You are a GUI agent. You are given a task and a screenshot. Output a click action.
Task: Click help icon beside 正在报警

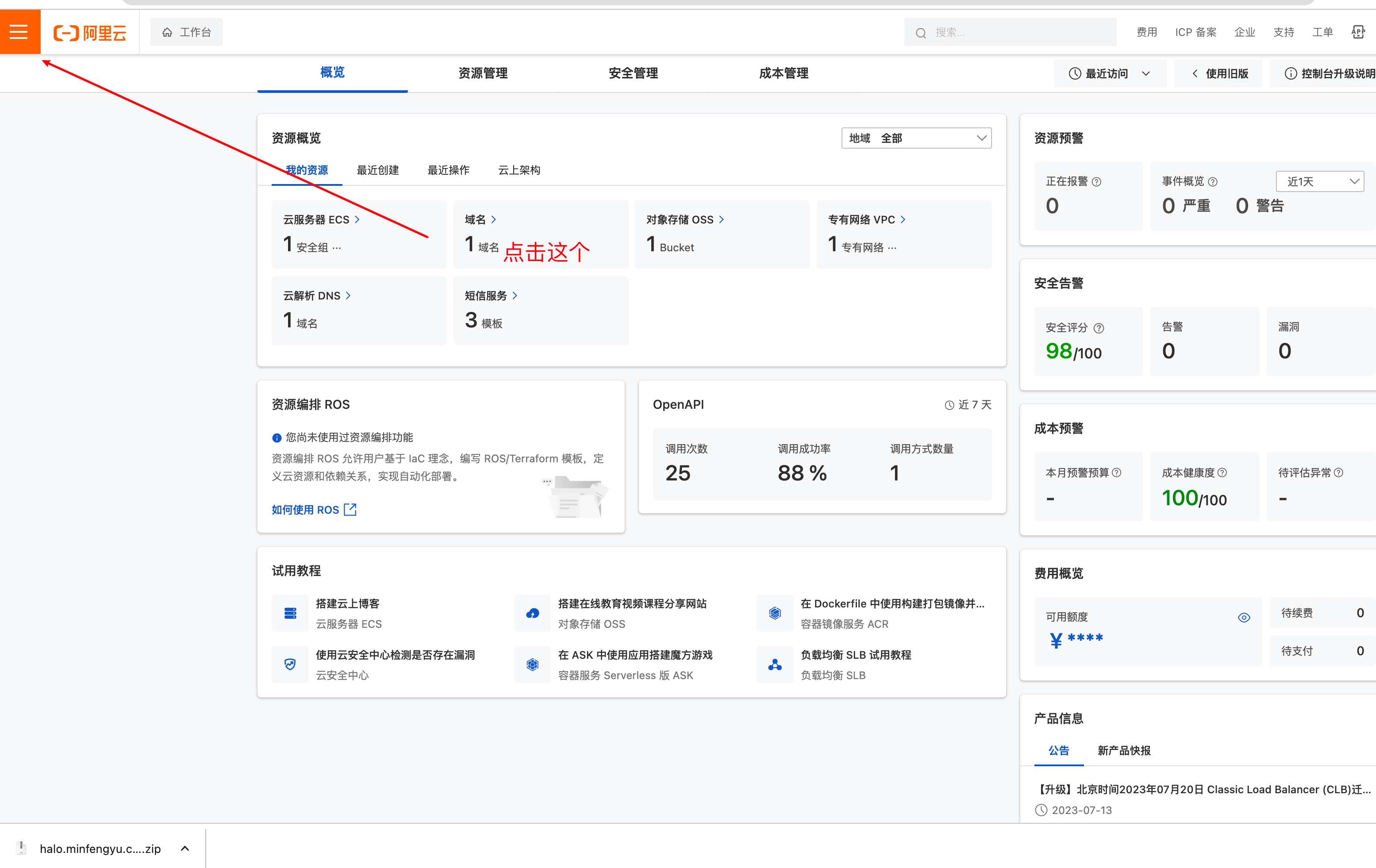(x=1096, y=182)
